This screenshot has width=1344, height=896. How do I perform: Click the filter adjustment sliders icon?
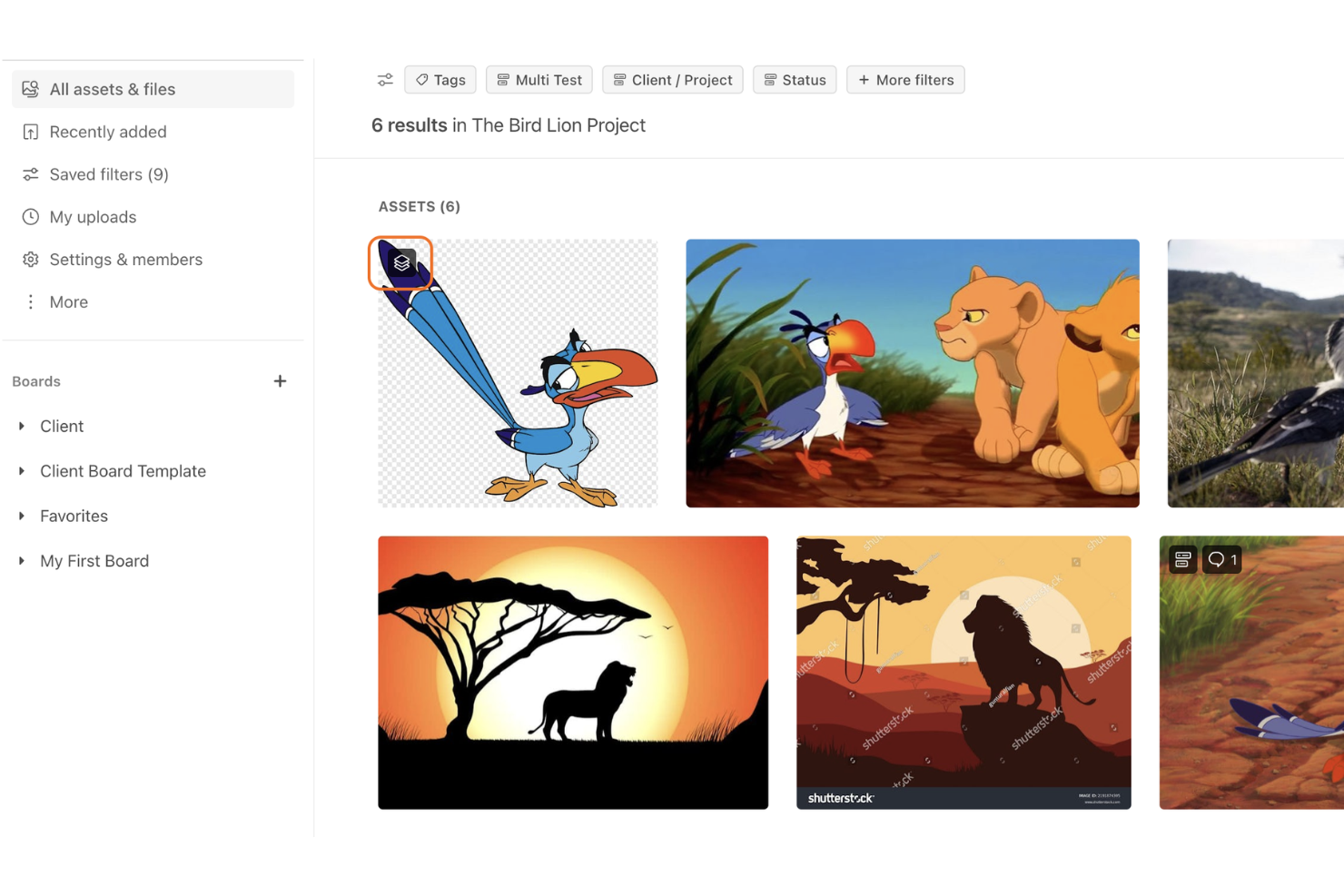pos(384,80)
